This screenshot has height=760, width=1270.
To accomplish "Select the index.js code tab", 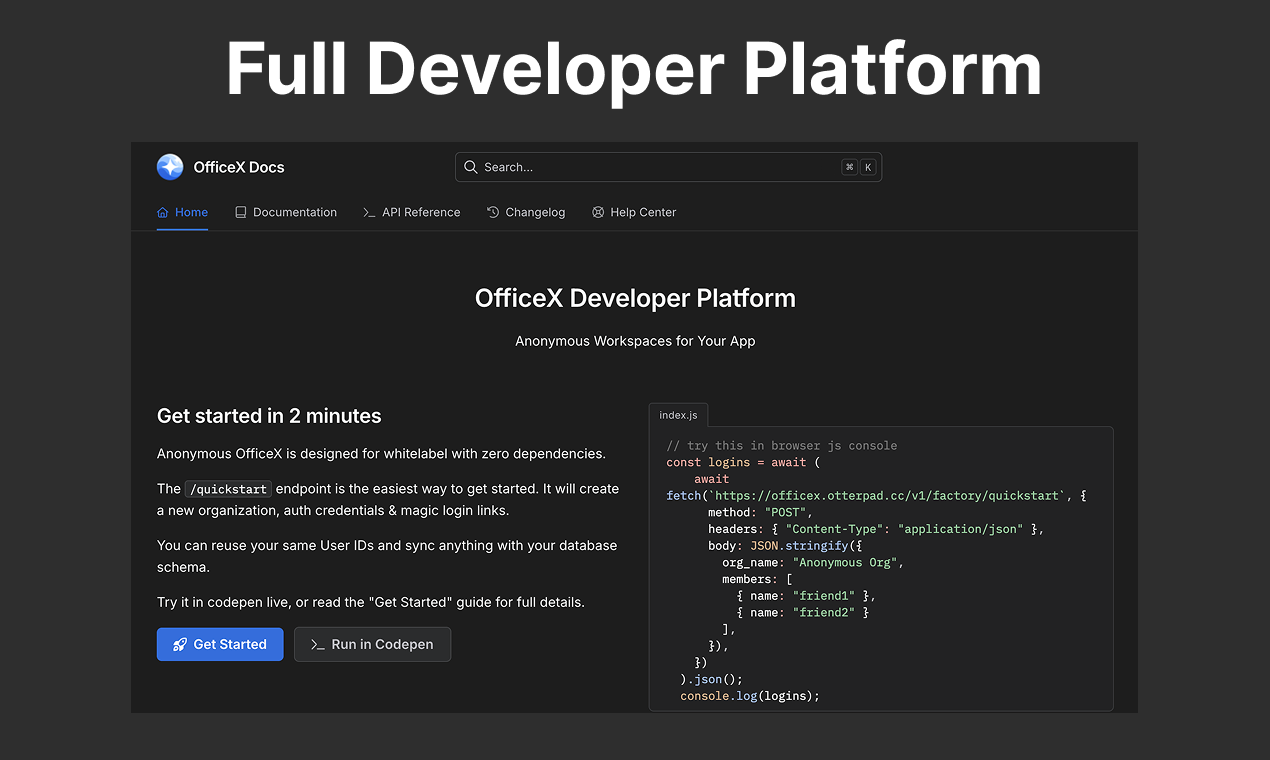I will click(679, 415).
